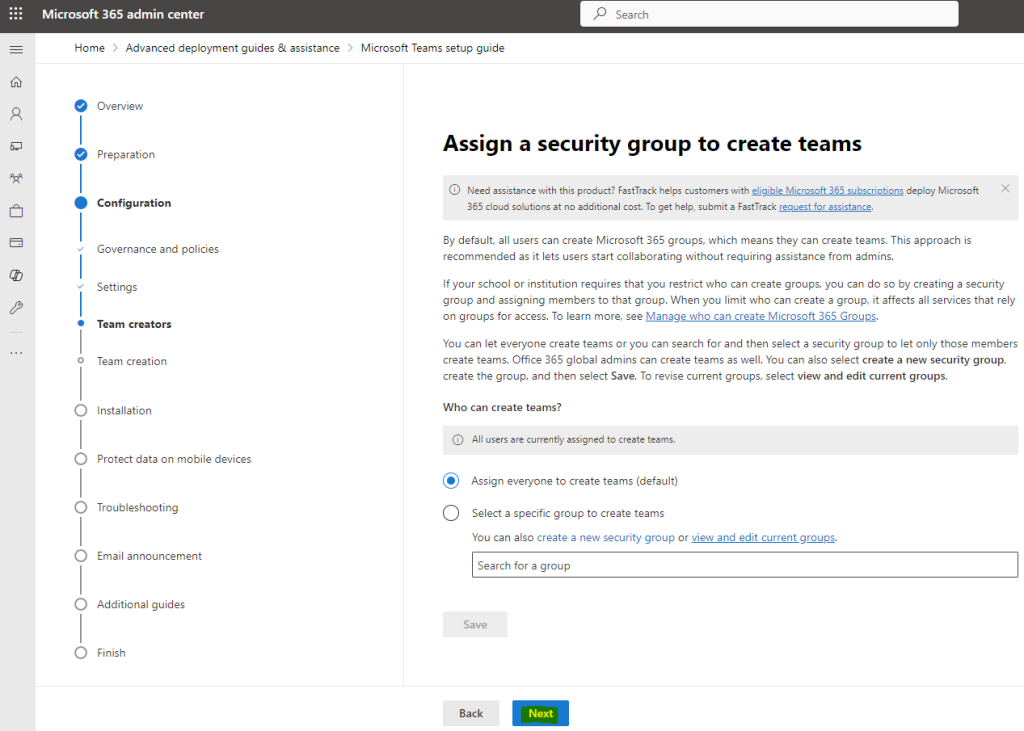This screenshot has height=731, width=1024.
Task: Go to Home breadcrumb
Action: pos(89,48)
